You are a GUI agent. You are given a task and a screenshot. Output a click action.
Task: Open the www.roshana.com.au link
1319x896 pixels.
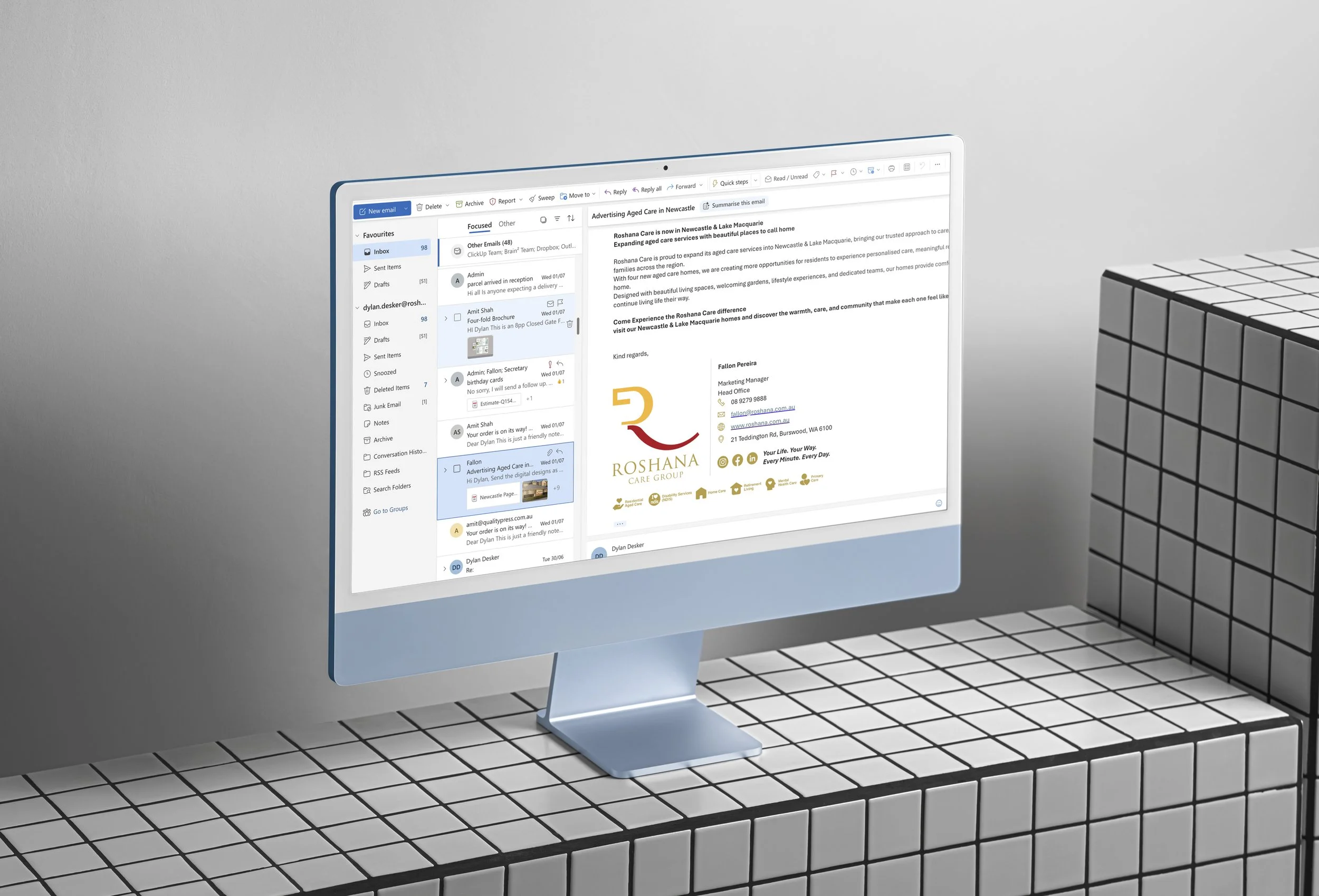(x=760, y=423)
